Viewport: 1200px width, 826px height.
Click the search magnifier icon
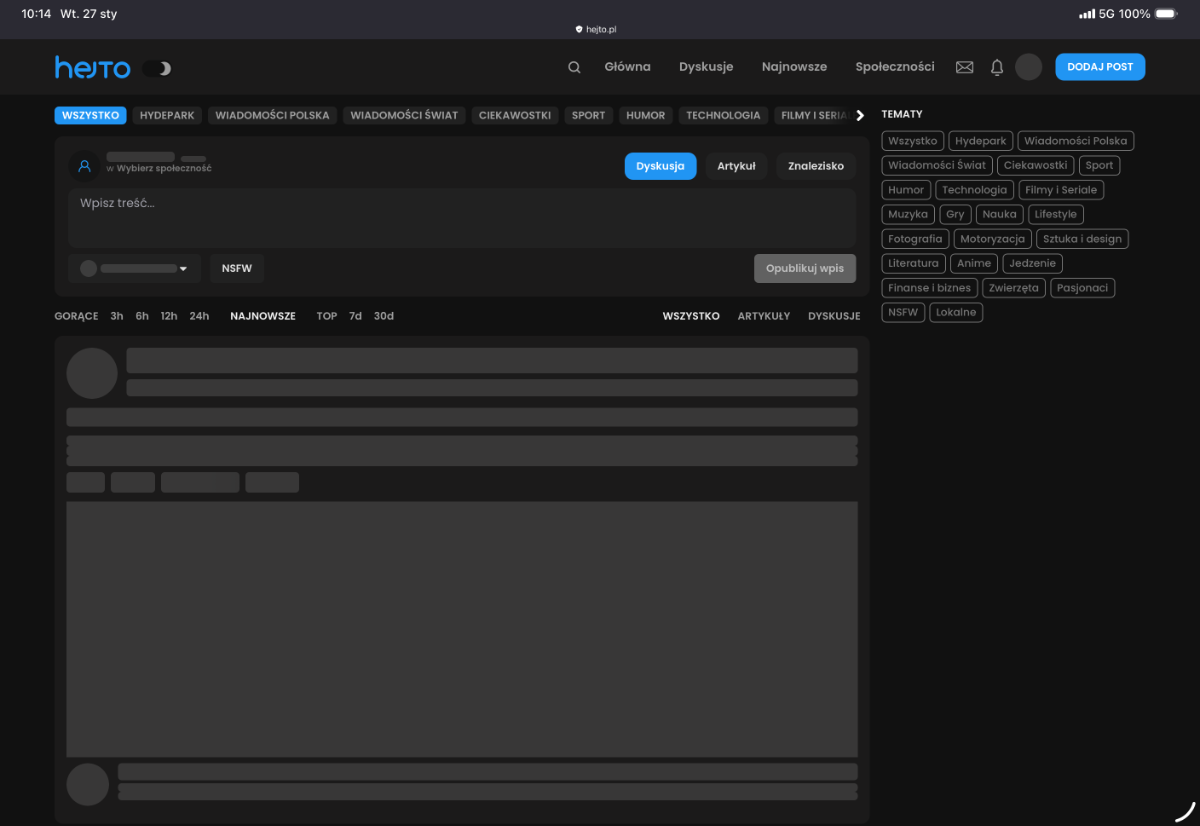click(x=574, y=67)
